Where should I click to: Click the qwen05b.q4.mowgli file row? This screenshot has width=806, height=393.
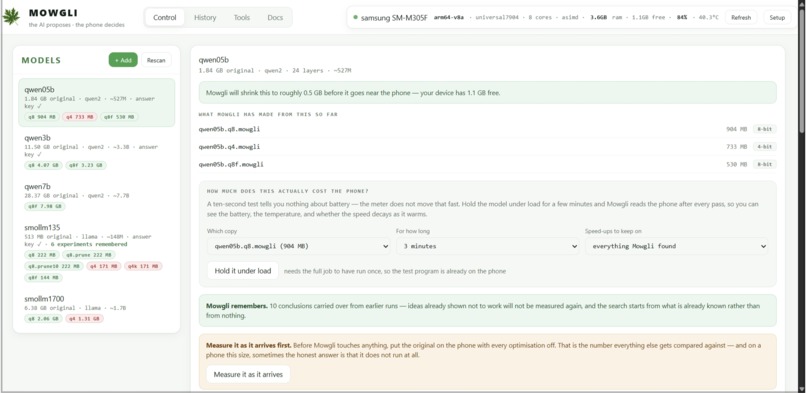pyautogui.click(x=487, y=146)
